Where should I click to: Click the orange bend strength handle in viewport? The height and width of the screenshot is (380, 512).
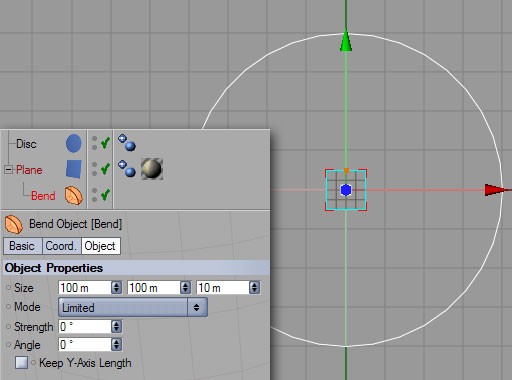click(x=346, y=171)
